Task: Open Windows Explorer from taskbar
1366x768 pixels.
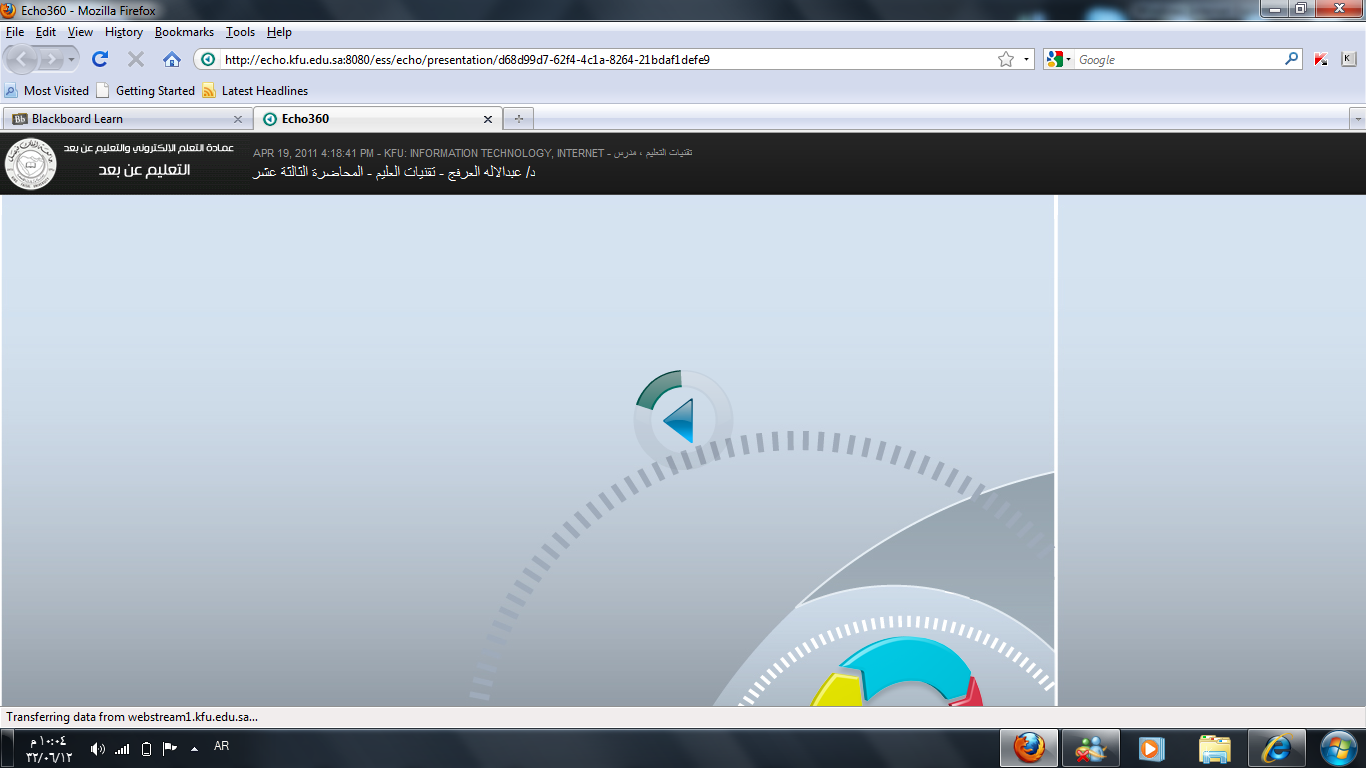Action: (1215, 748)
